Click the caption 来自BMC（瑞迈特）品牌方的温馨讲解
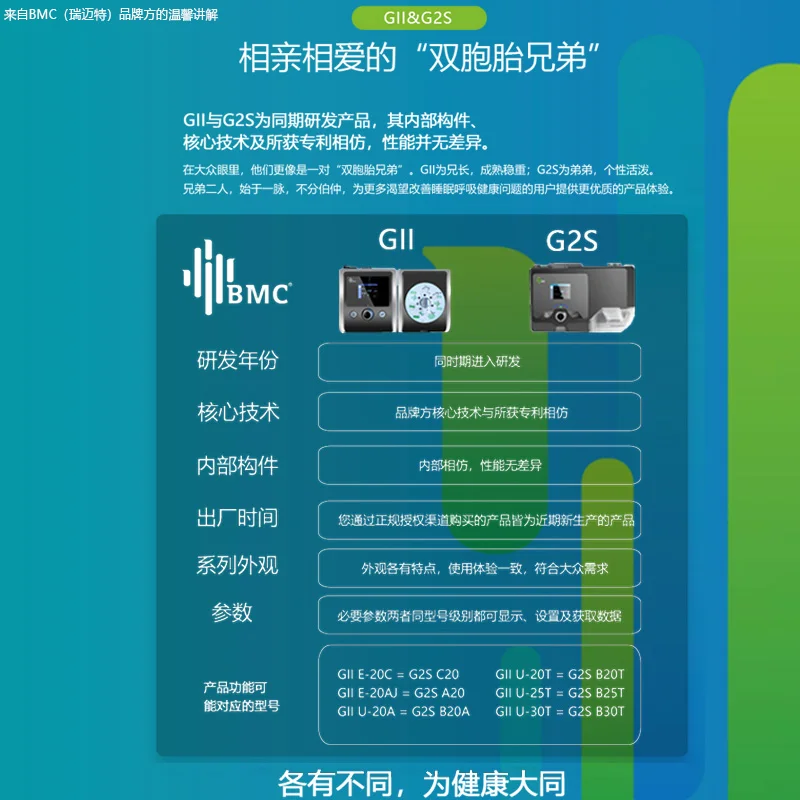Screen dimensions: 800x800 [111, 14]
